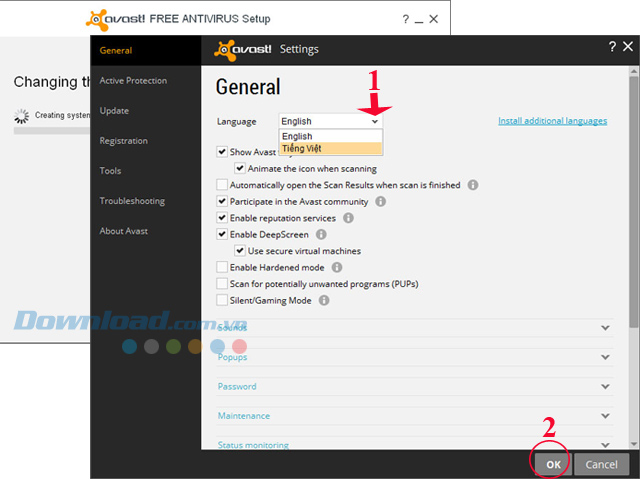
Task: Close the Avast Free Antivirus Setup window
Action: (433, 19)
